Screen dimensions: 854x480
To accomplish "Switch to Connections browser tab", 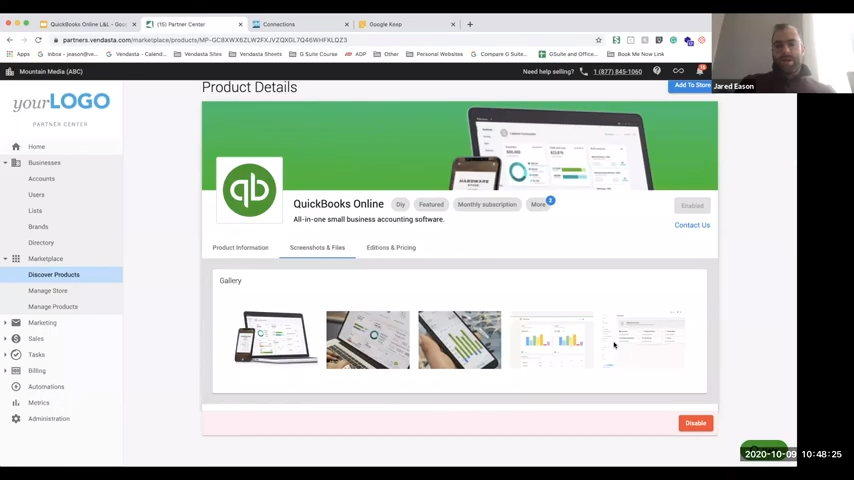I will (x=300, y=25).
